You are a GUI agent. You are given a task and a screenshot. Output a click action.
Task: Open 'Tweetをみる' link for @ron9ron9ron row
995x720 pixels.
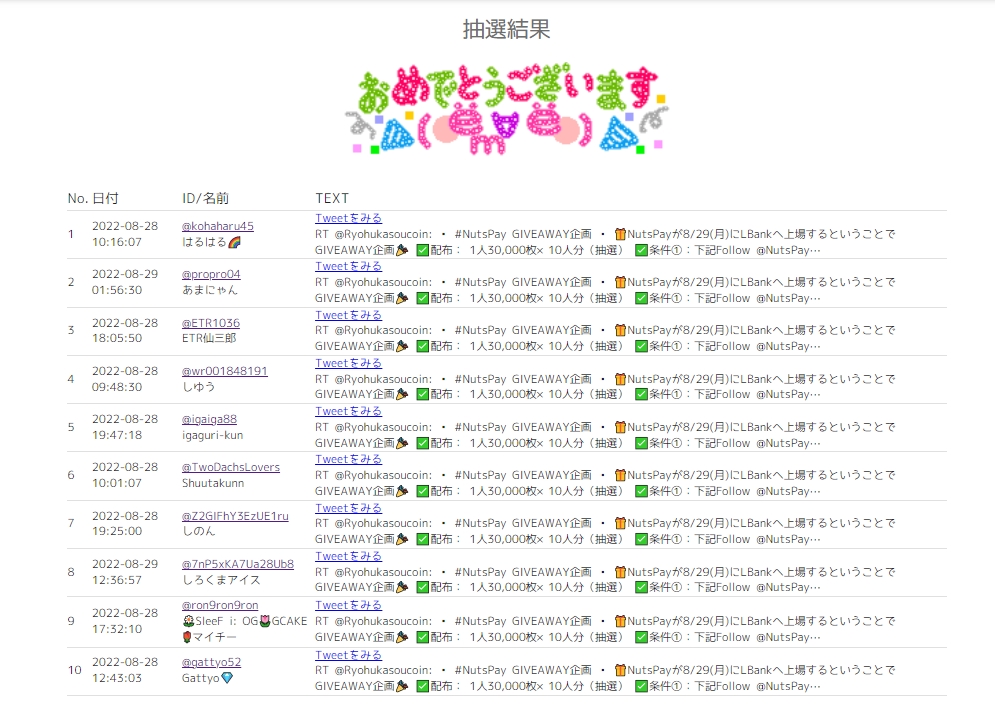[348, 605]
